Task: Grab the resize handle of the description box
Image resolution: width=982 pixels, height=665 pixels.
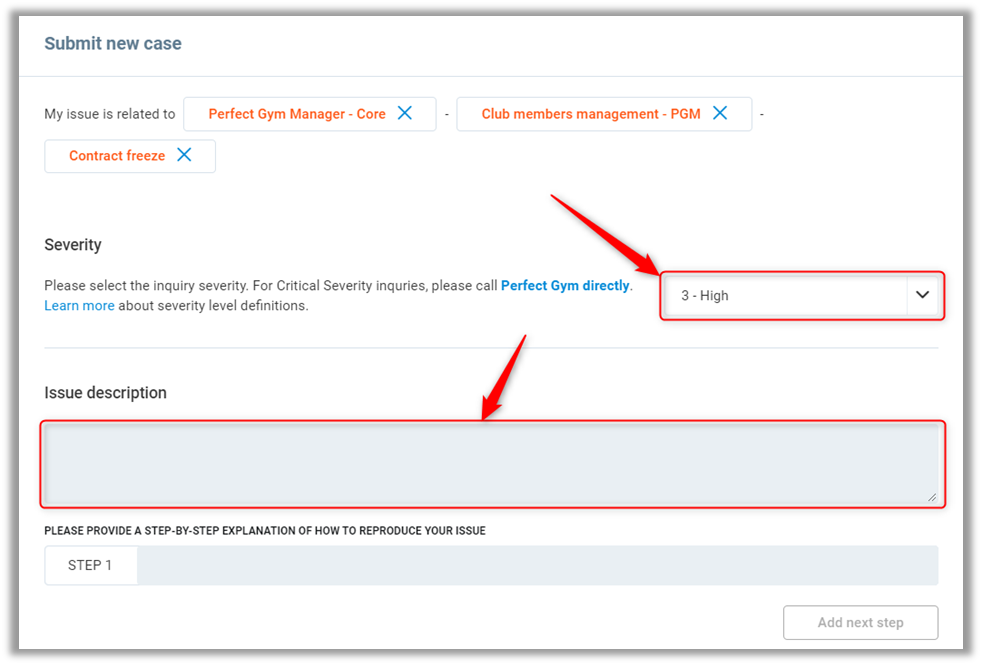Action: (931, 497)
